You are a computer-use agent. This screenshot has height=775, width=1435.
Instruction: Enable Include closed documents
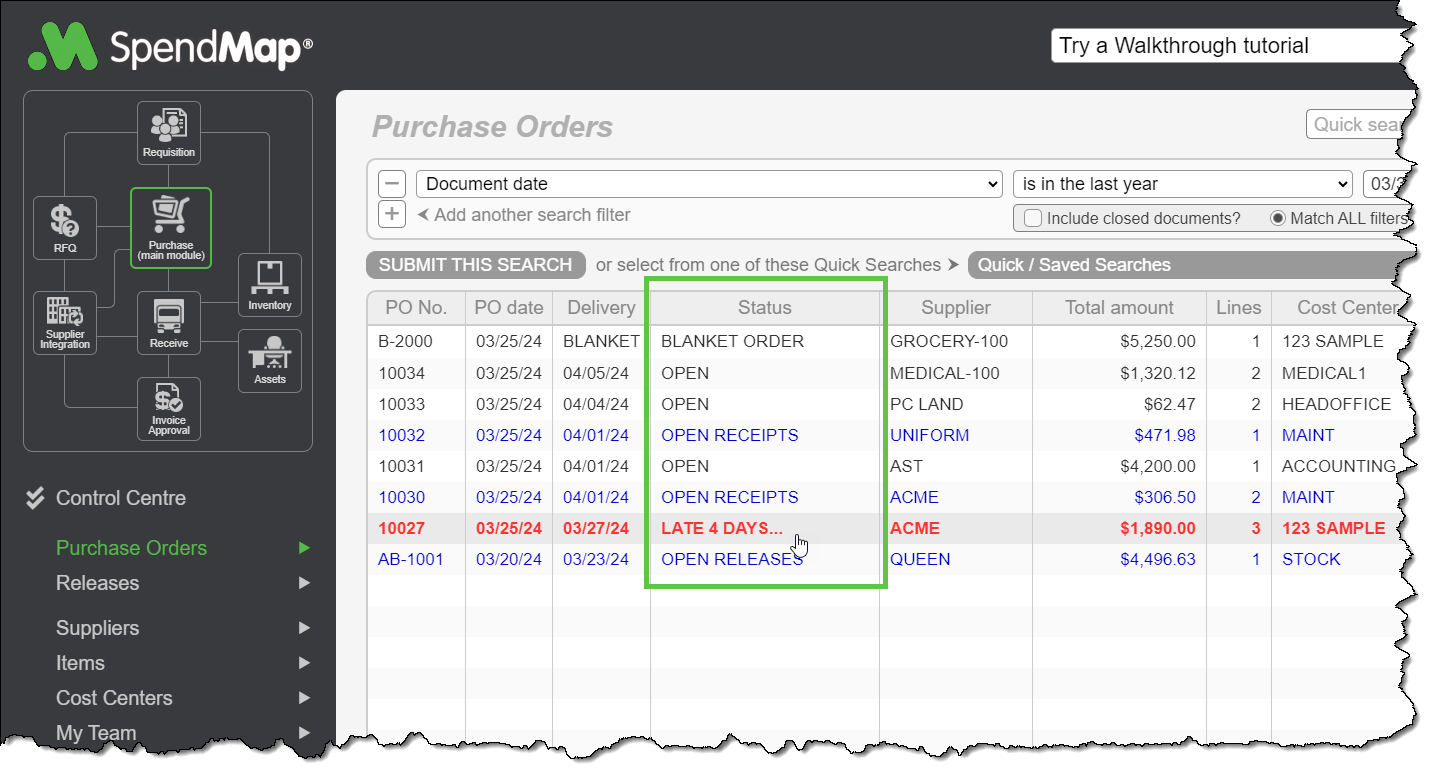point(1031,218)
